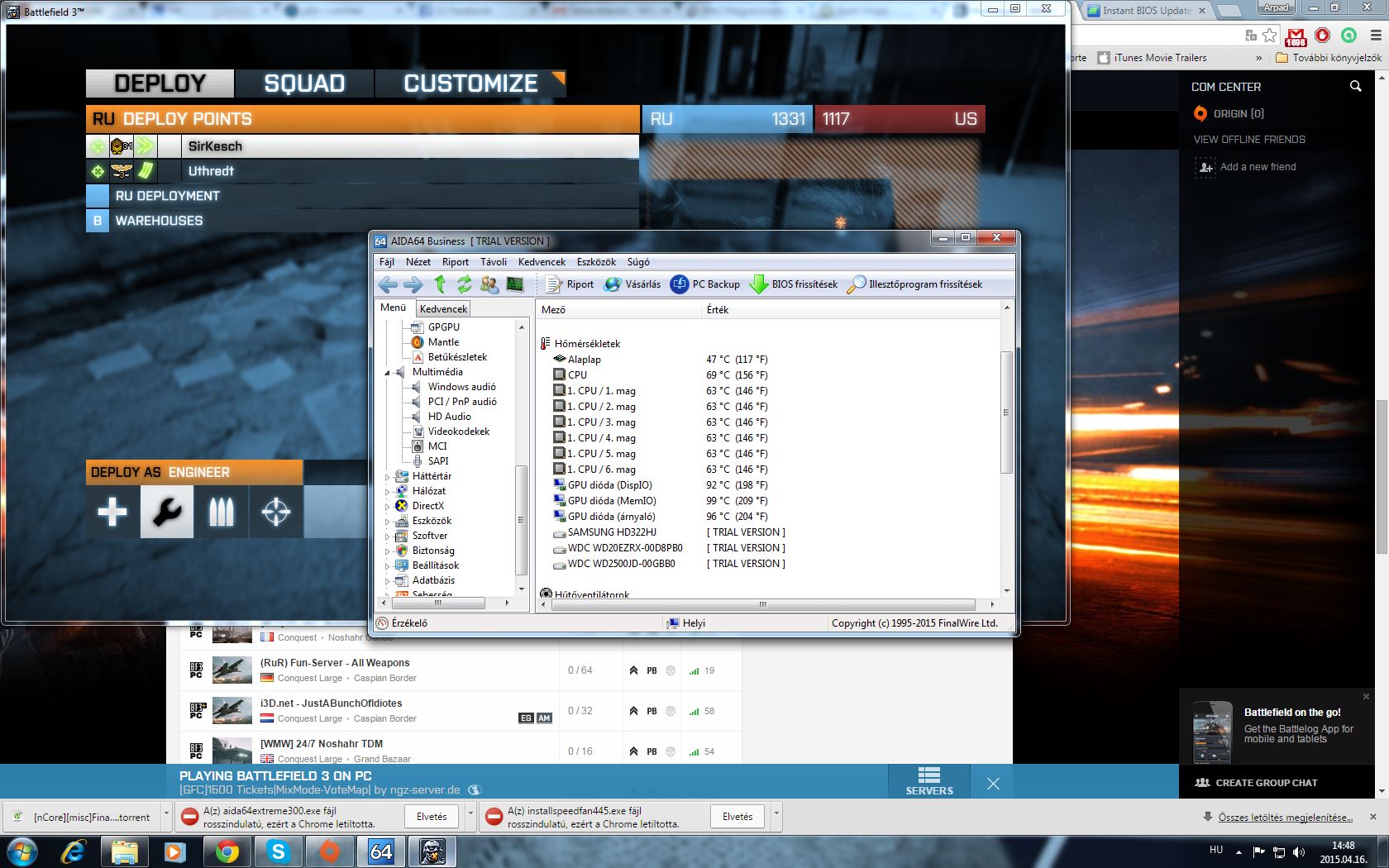Select the Assault class plus icon

click(x=112, y=512)
